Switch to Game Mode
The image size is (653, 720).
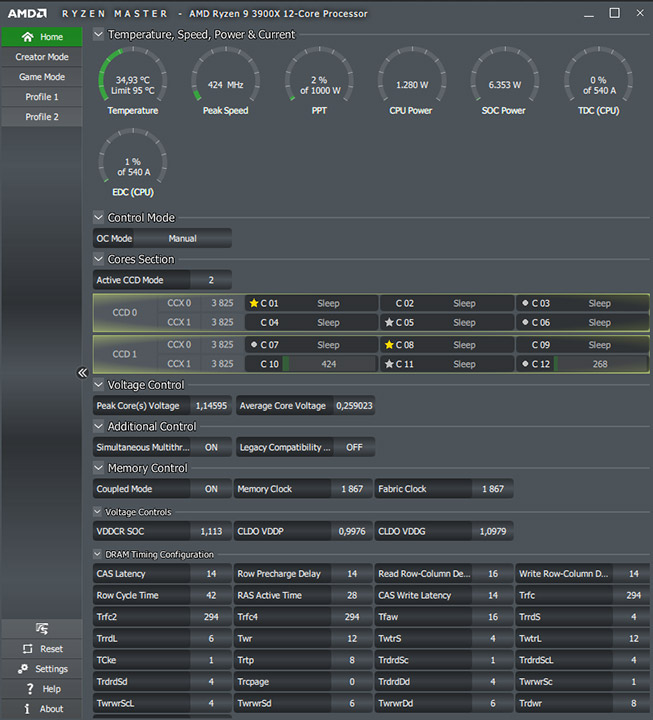coord(42,77)
